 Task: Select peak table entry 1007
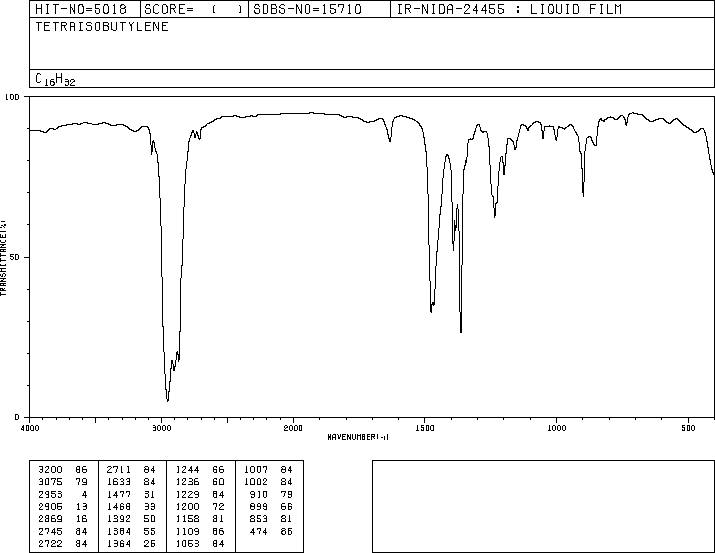click(256, 470)
